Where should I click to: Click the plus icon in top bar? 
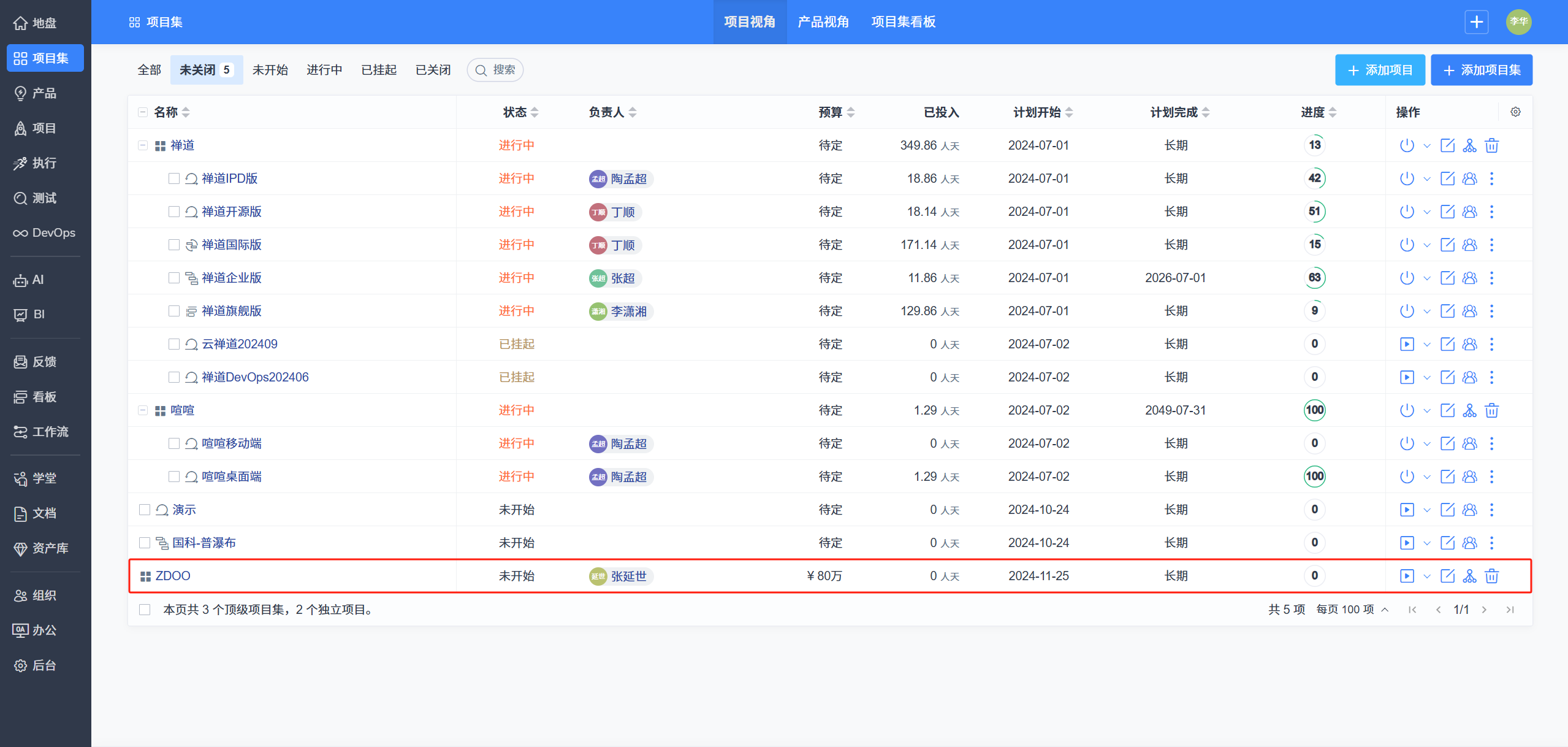click(x=1476, y=22)
